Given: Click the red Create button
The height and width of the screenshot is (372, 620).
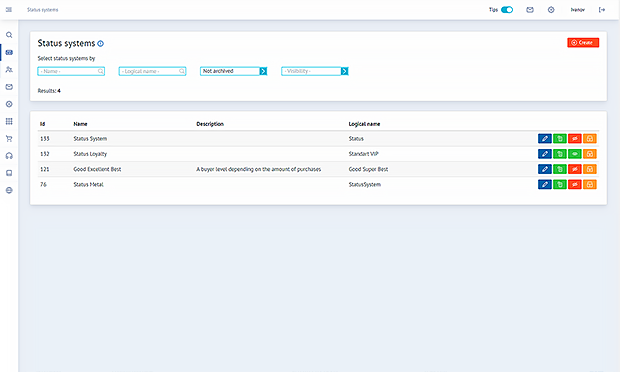Looking at the screenshot, I should coord(583,43).
